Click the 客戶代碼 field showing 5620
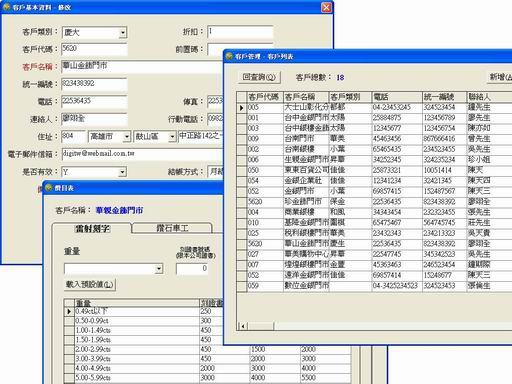Screen dimensions: 512x384 pyautogui.click(x=94, y=49)
